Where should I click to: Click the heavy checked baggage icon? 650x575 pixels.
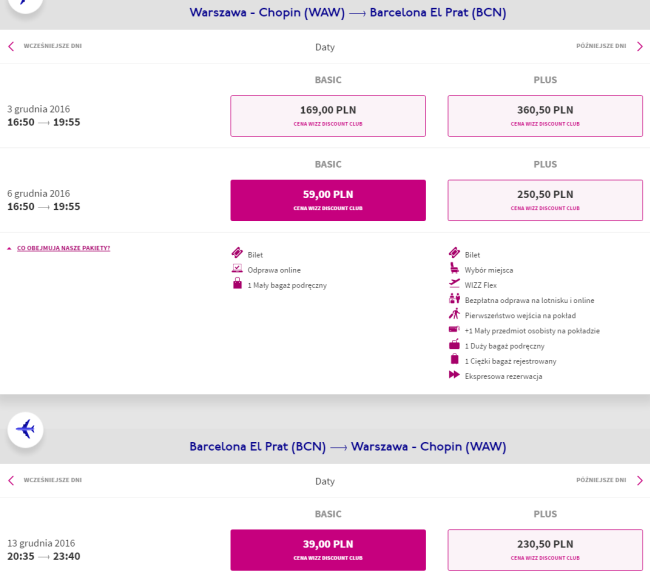pos(454,359)
